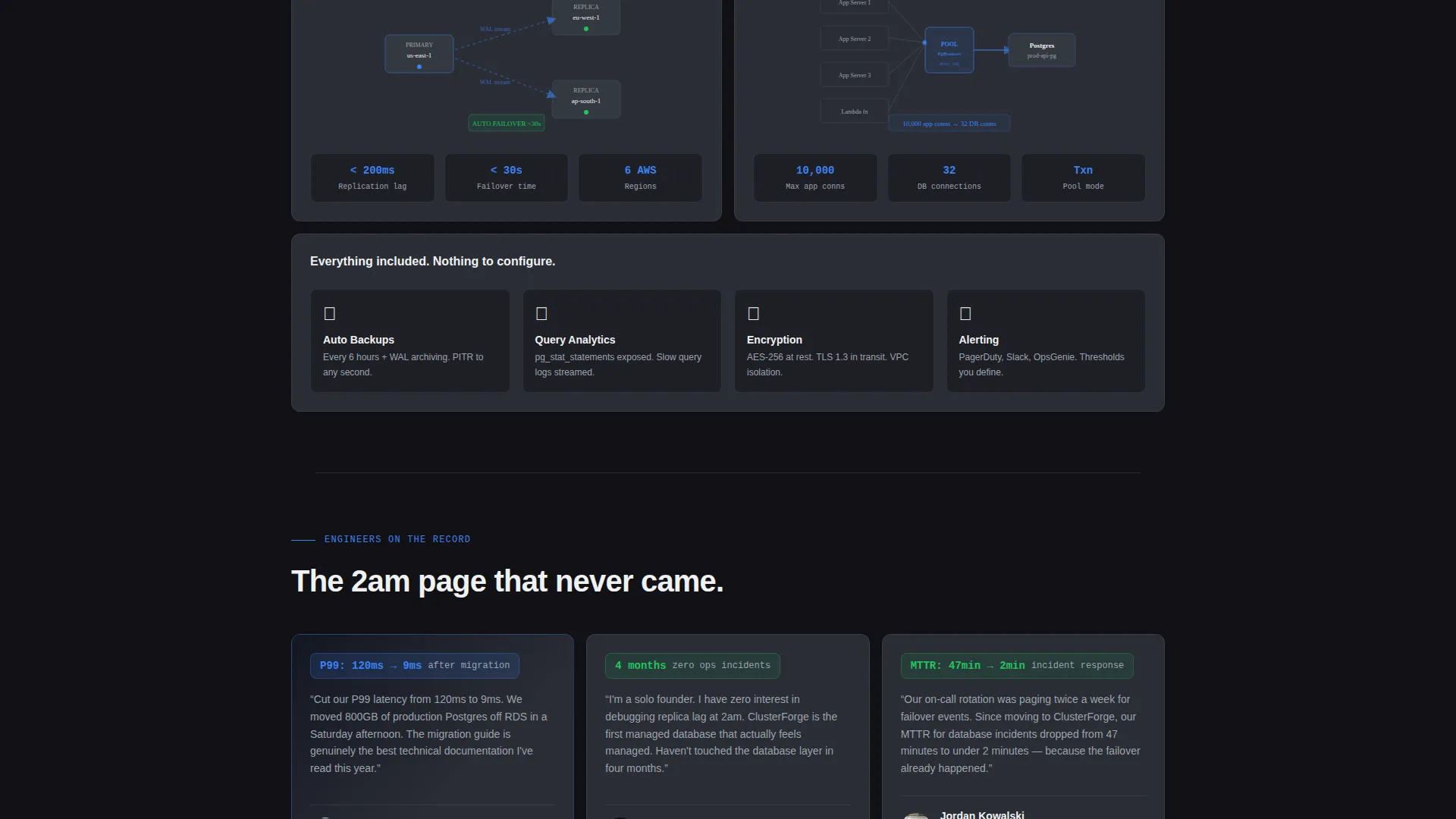Screen dimensions: 1456x819
Task: Click the '10,000 Max app conns' stat card
Action: pyautogui.click(x=815, y=178)
